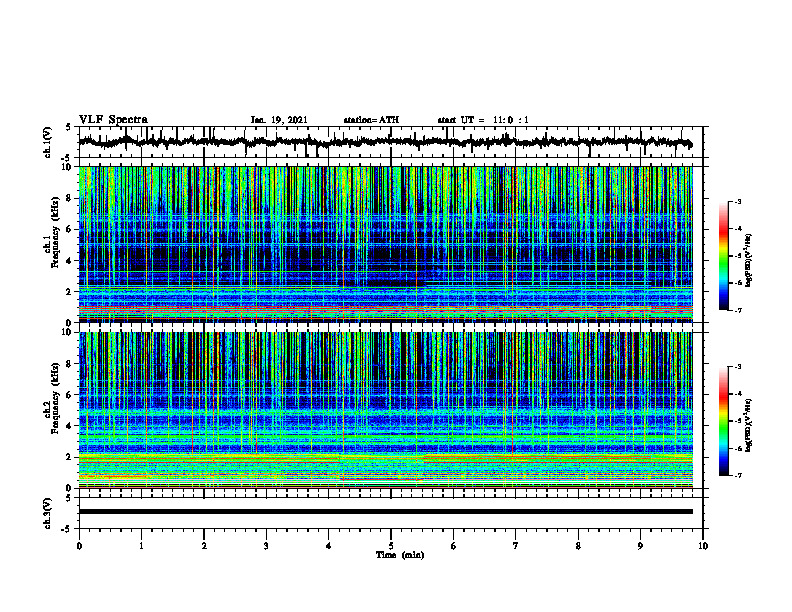This screenshot has height=612, width=792.
Task: Click the "-5" tick of ch.3(V) axis
Action: 66,529
